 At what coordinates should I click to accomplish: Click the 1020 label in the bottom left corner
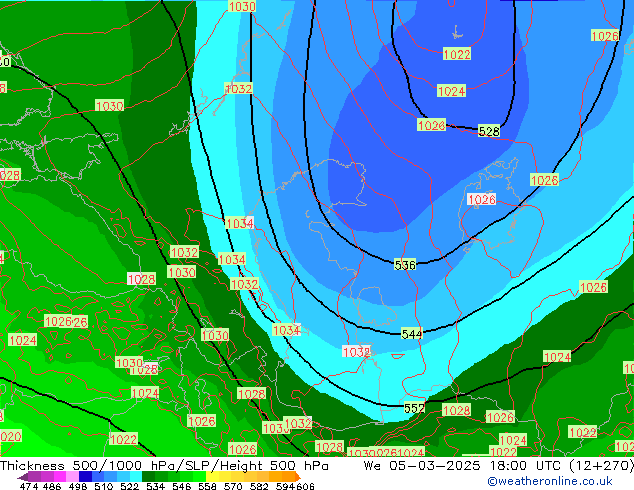(8, 436)
